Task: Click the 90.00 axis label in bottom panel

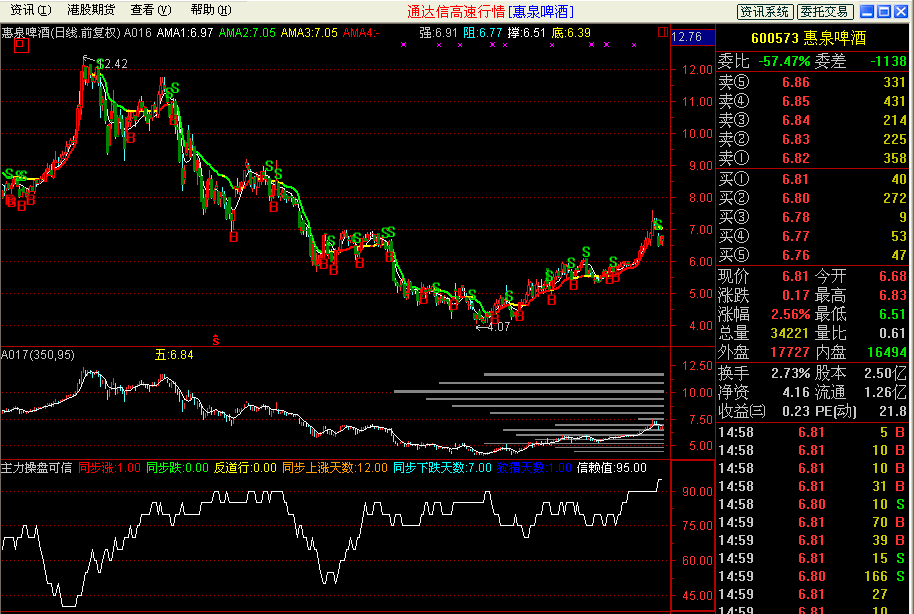Action: coord(698,492)
